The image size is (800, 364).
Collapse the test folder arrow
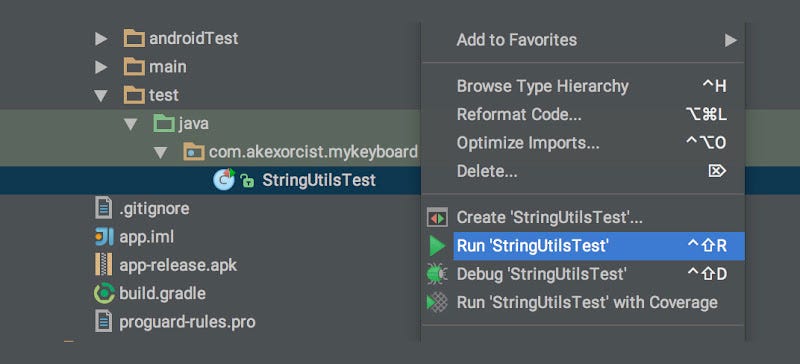101,95
